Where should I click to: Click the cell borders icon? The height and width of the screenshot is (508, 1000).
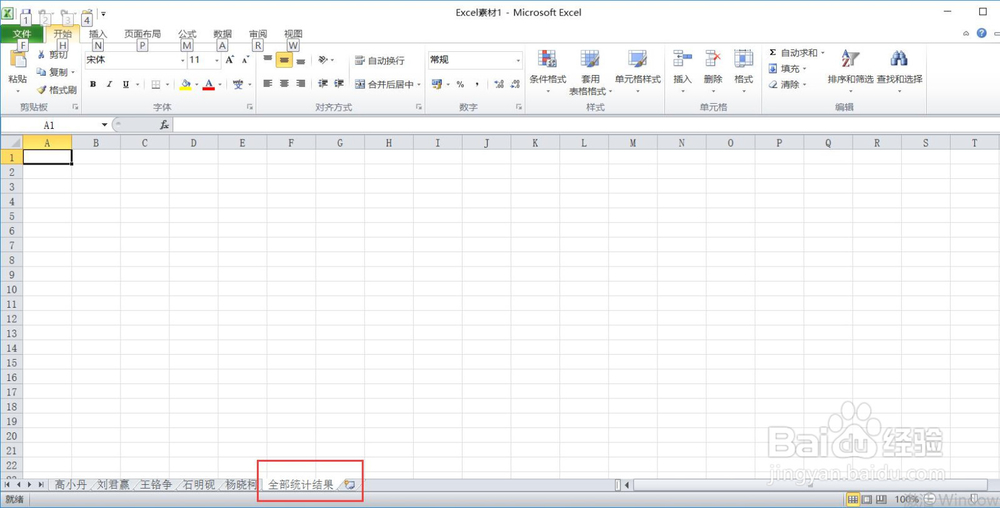[x=156, y=84]
